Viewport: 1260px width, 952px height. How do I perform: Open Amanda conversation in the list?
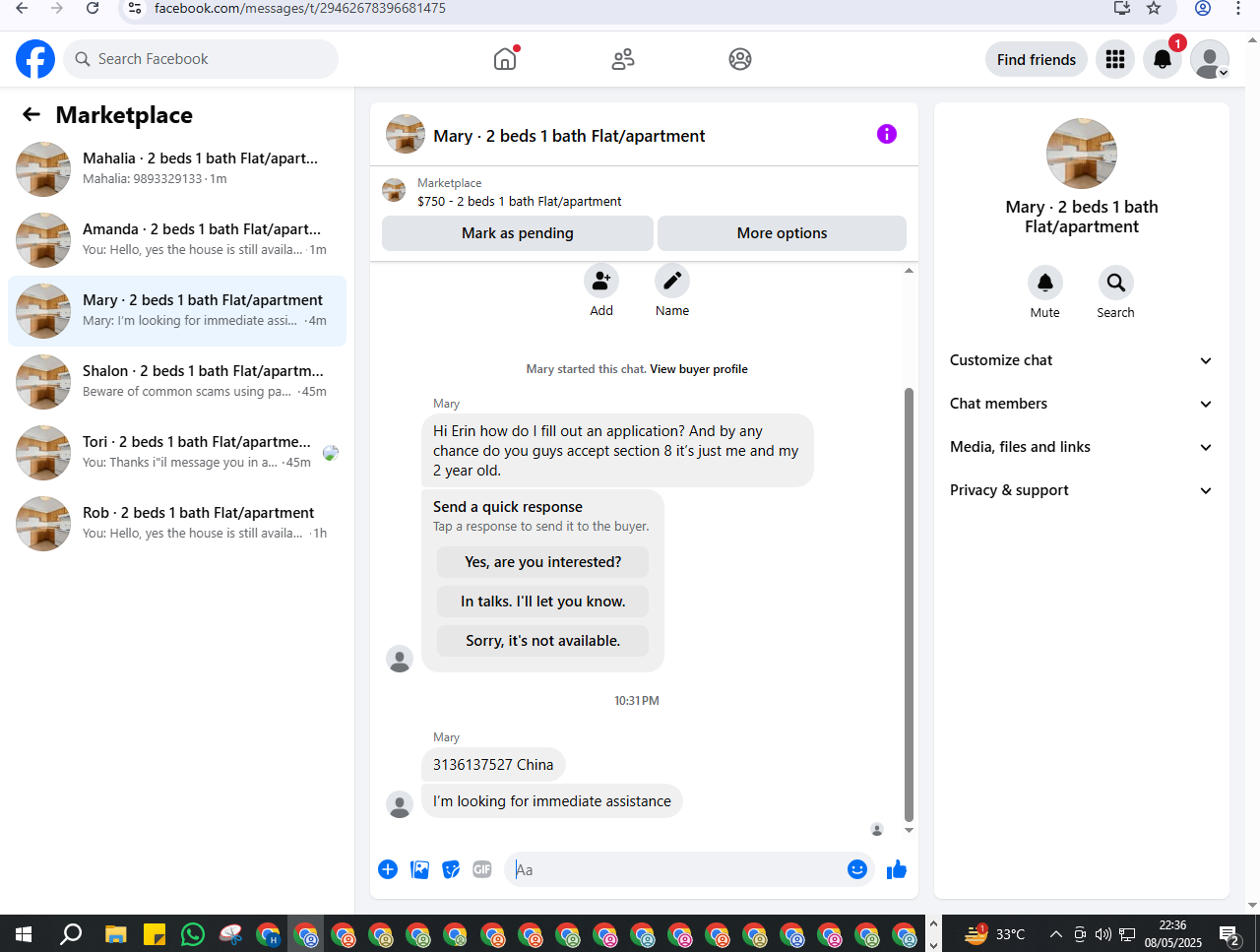click(x=177, y=240)
